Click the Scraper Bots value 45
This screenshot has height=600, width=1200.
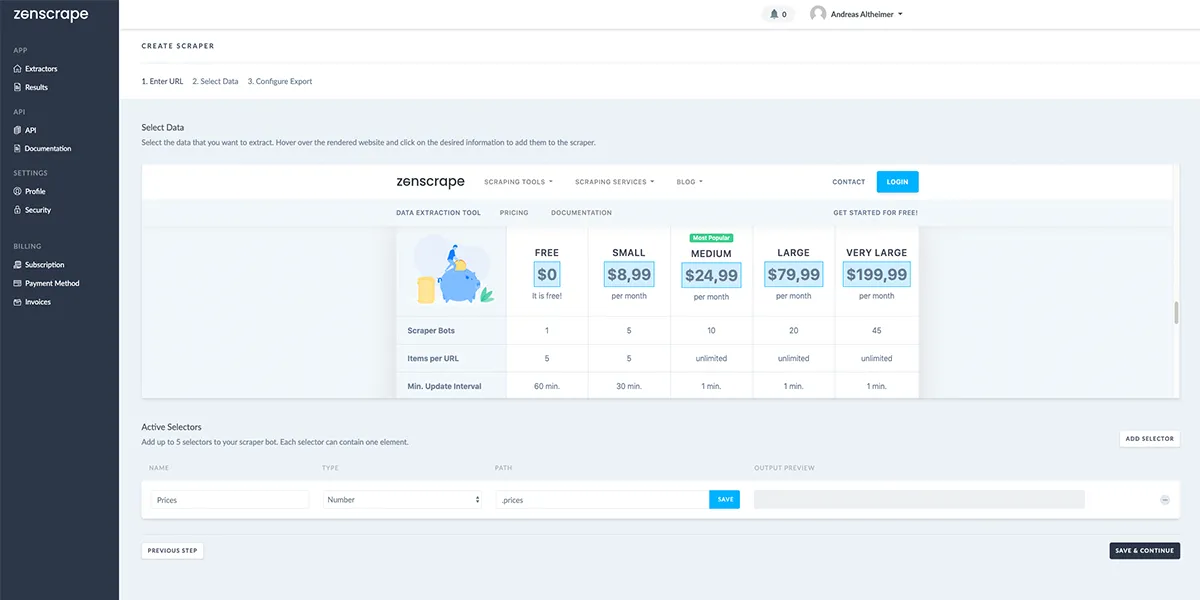click(x=876, y=330)
